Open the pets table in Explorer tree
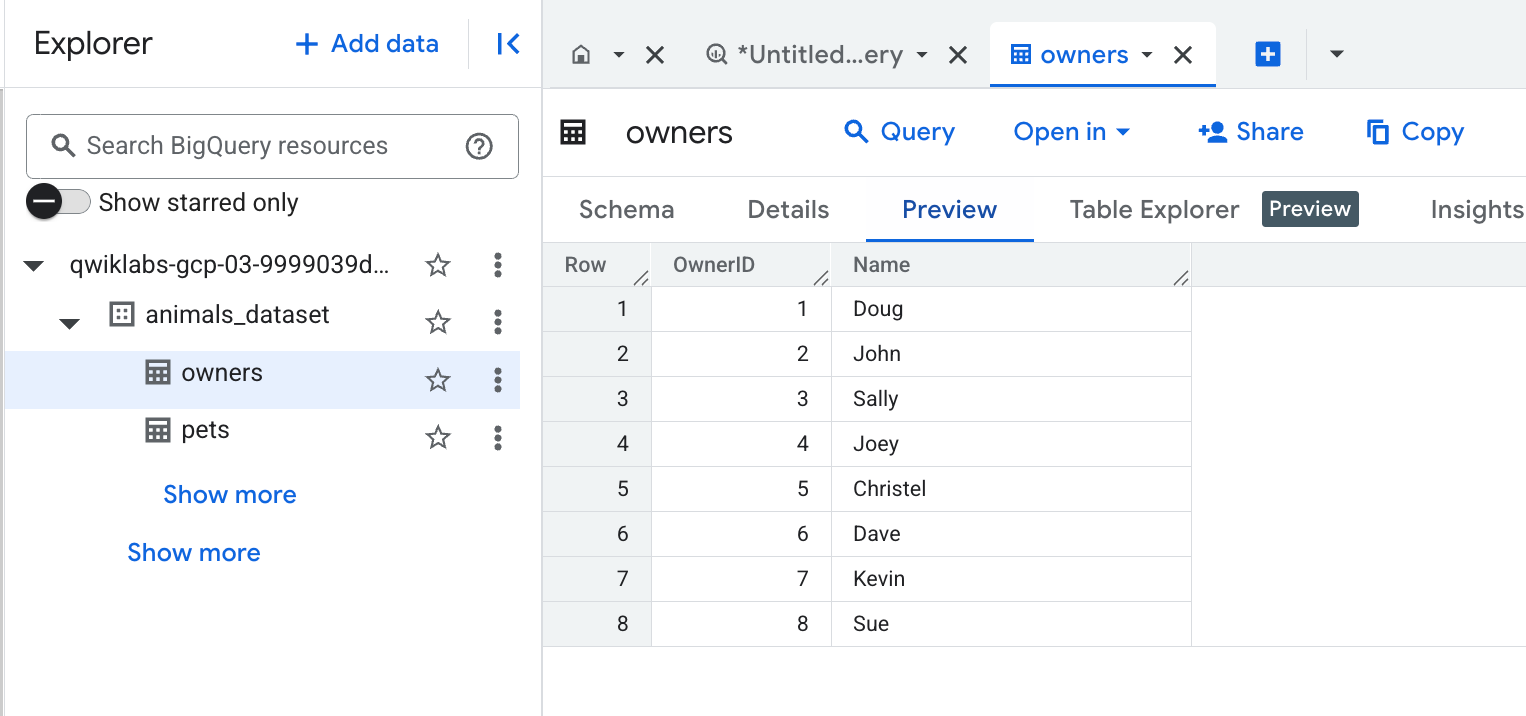1526x716 pixels. pyautogui.click(x=205, y=430)
